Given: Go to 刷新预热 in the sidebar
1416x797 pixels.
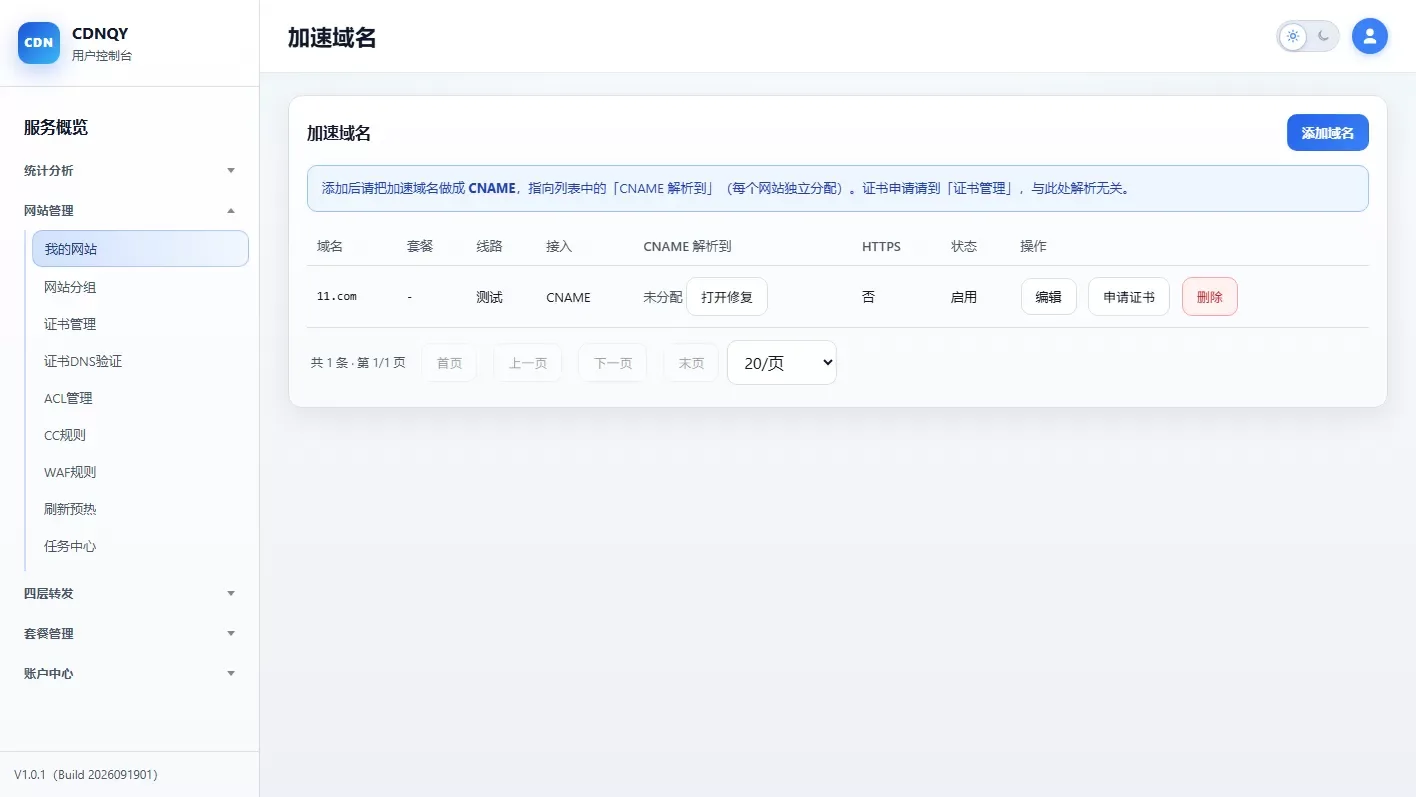Looking at the screenshot, I should coord(140,510).
